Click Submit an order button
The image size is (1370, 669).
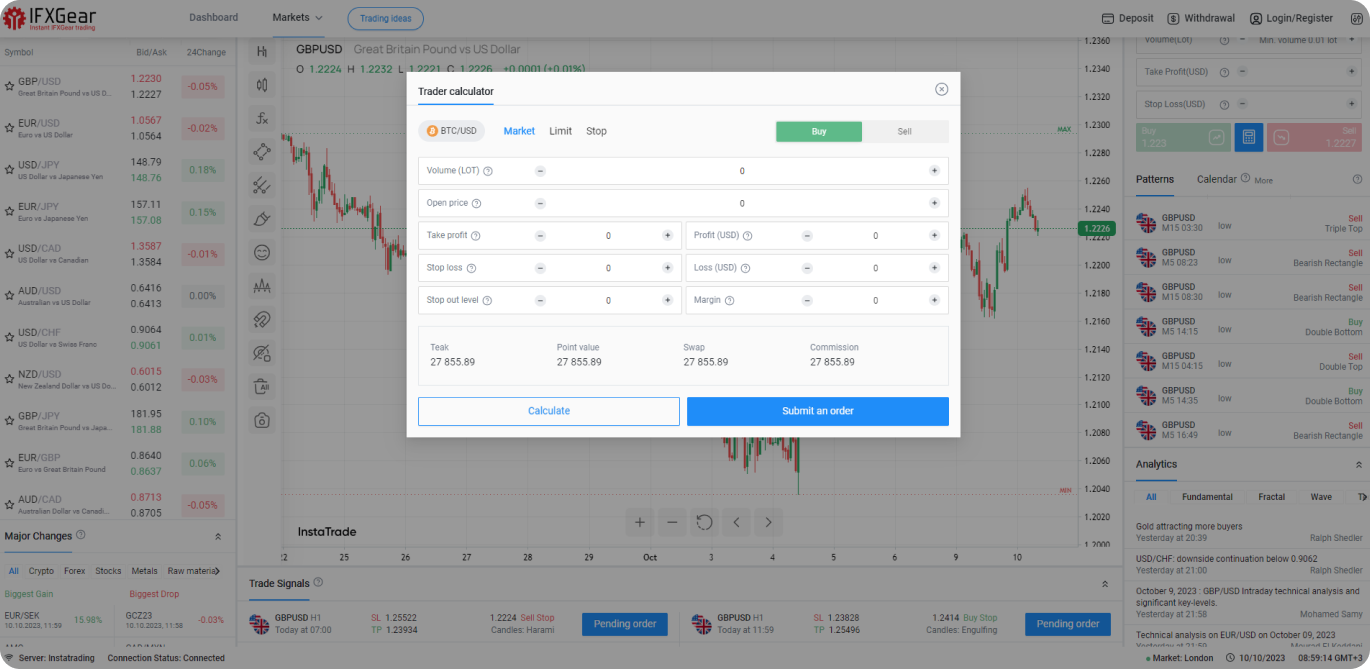pyautogui.click(x=817, y=411)
